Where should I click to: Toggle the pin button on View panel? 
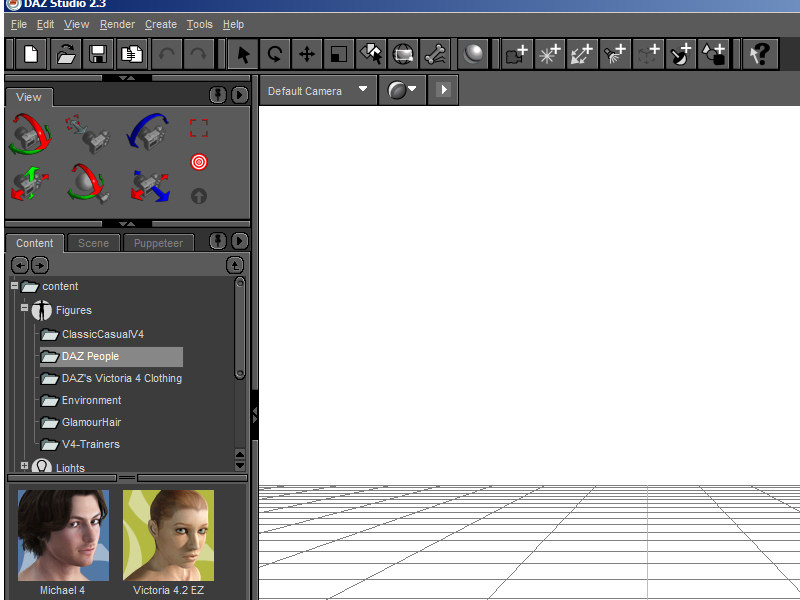coord(218,95)
